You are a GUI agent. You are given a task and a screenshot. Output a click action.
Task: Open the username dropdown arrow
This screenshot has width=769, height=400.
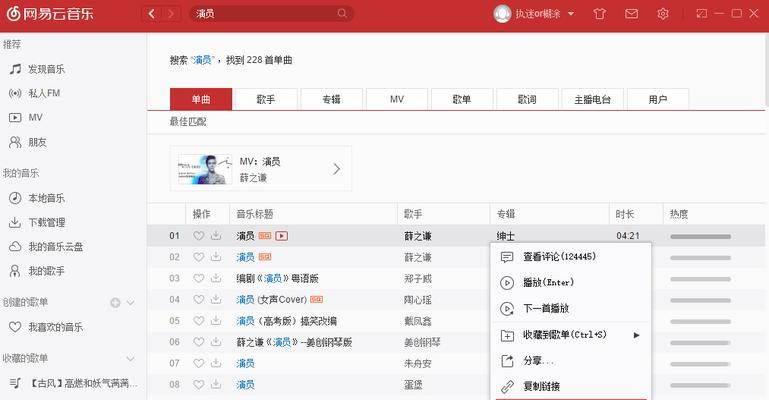point(571,14)
